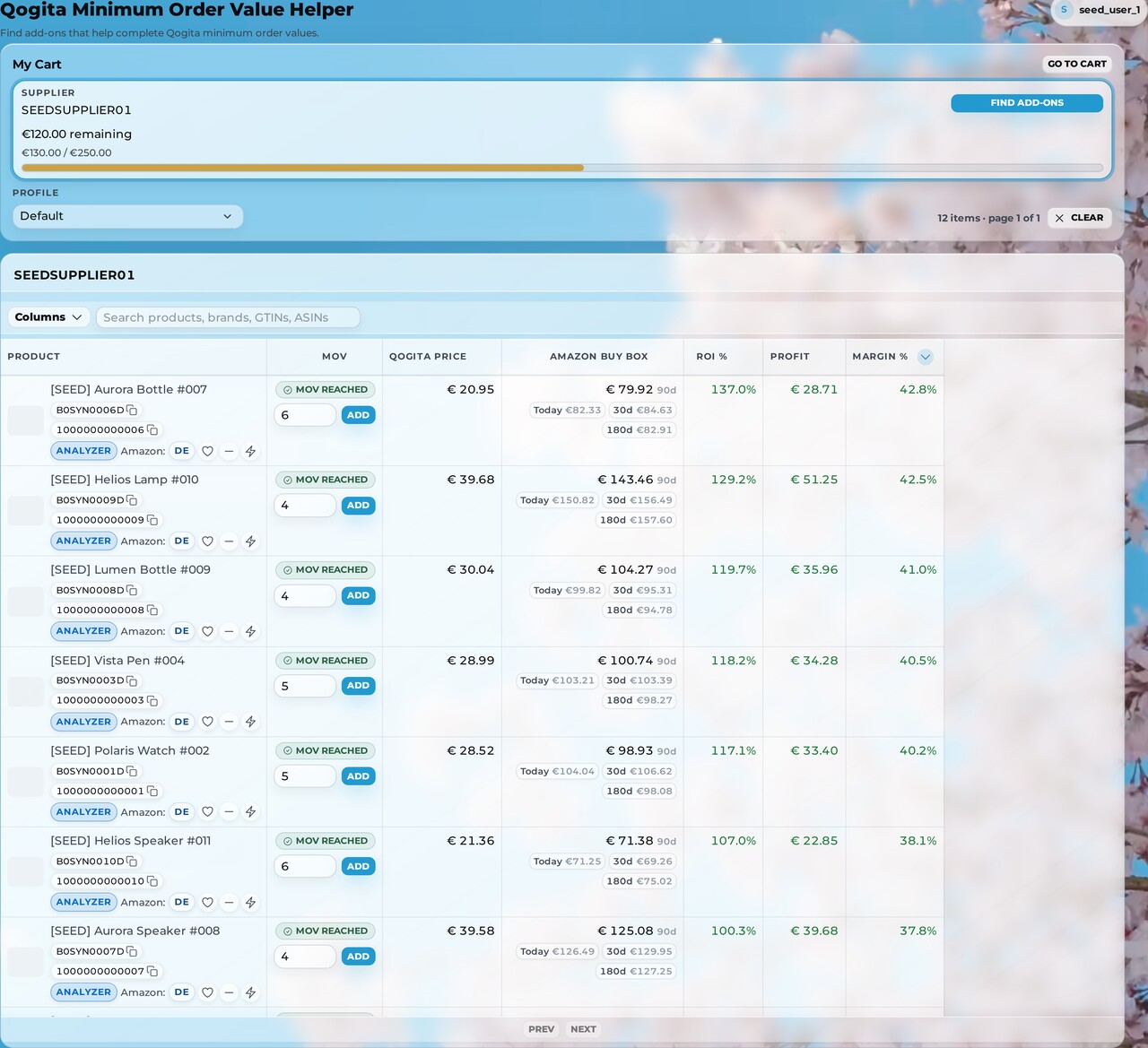Click MOV Reached badge for Polaris Watch #002
This screenshot has width=1148, height=1048.
325,751
